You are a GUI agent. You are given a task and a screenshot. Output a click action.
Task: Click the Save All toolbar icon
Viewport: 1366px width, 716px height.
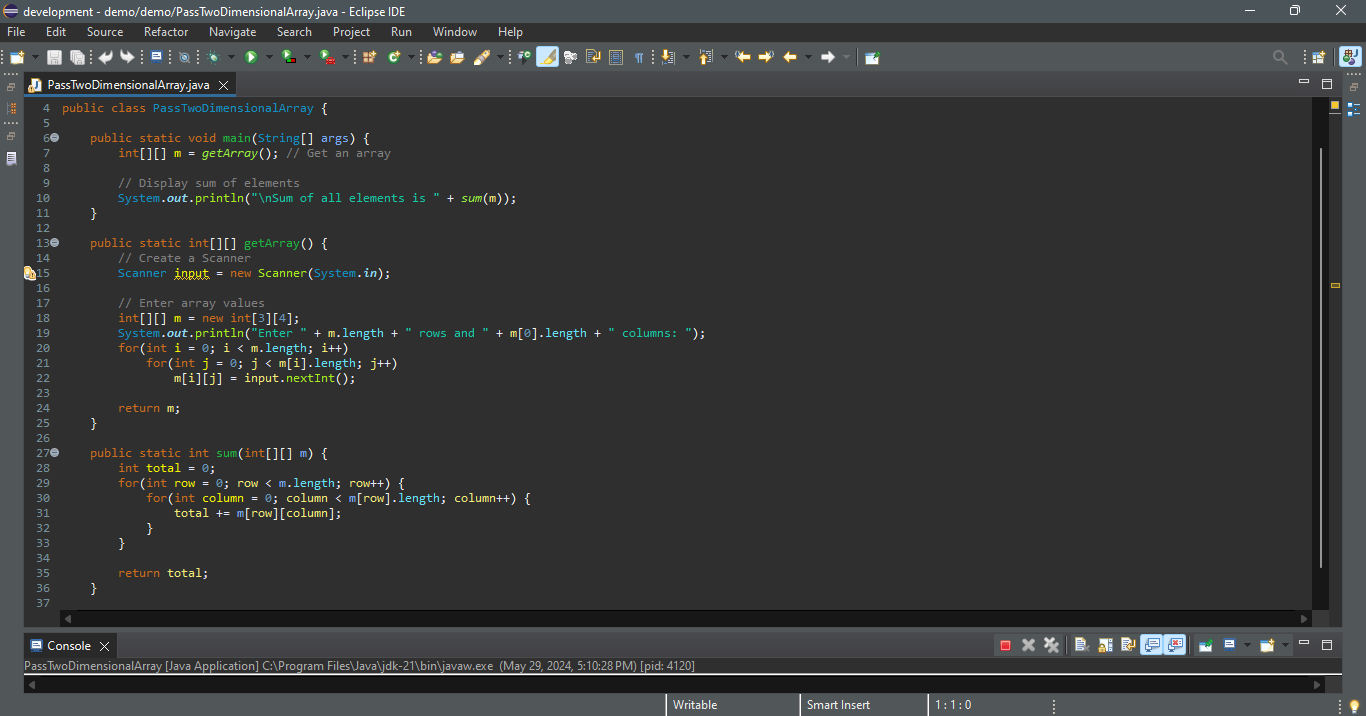76,57
